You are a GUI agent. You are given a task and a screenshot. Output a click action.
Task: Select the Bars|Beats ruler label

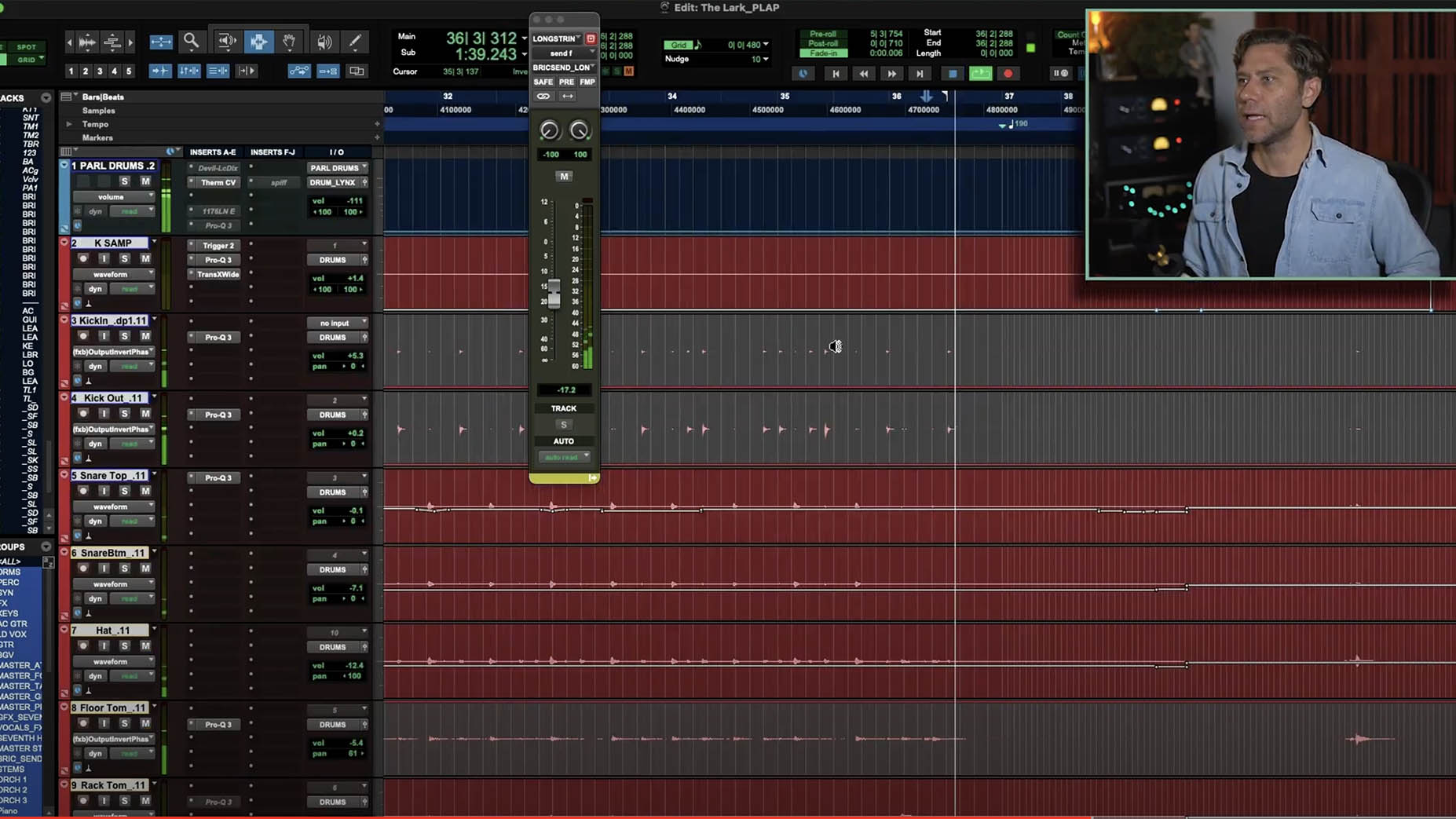pos(103,97)
